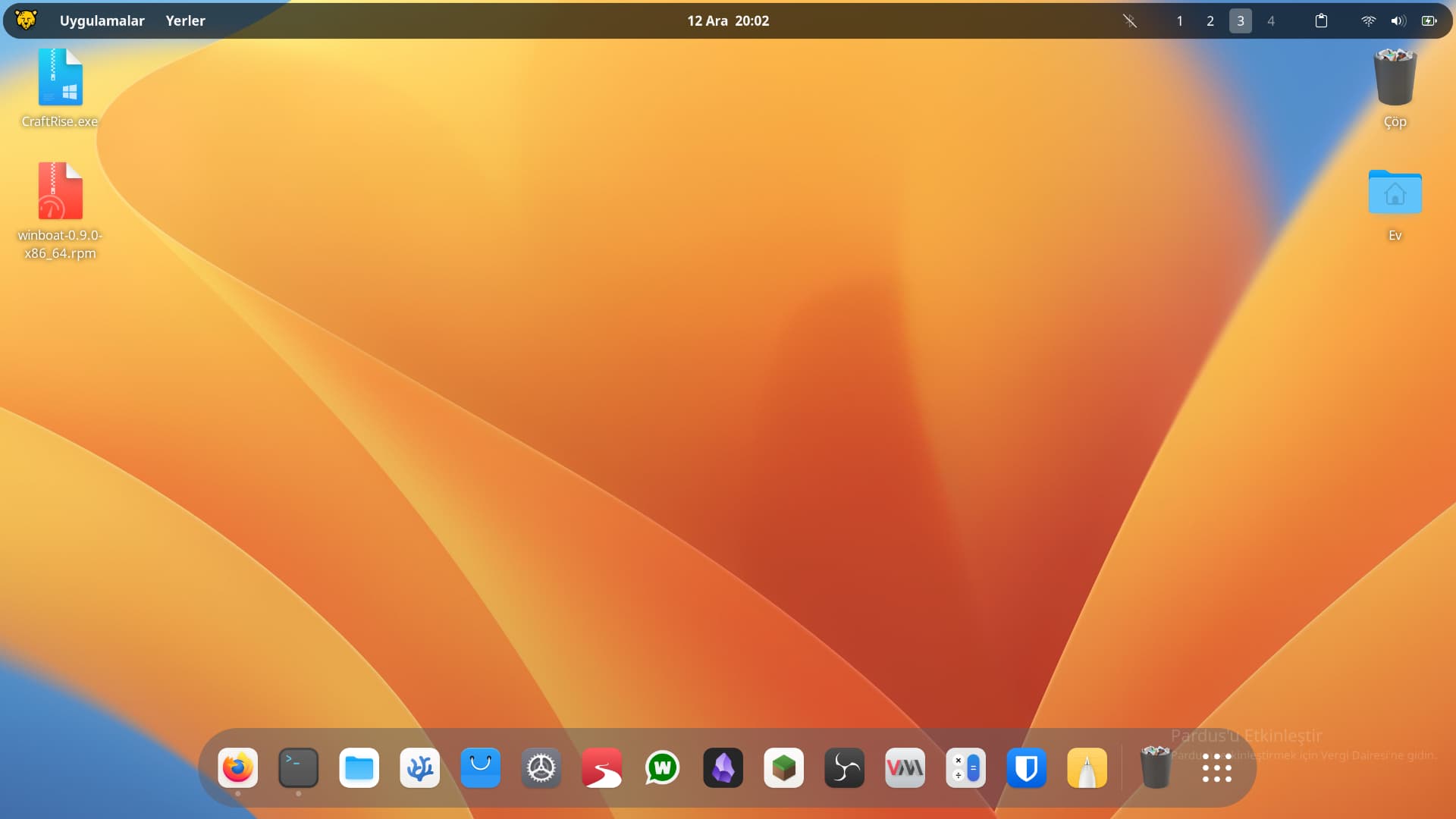
Task: Open the Terminal from the dock
Action: pos(298,768)
